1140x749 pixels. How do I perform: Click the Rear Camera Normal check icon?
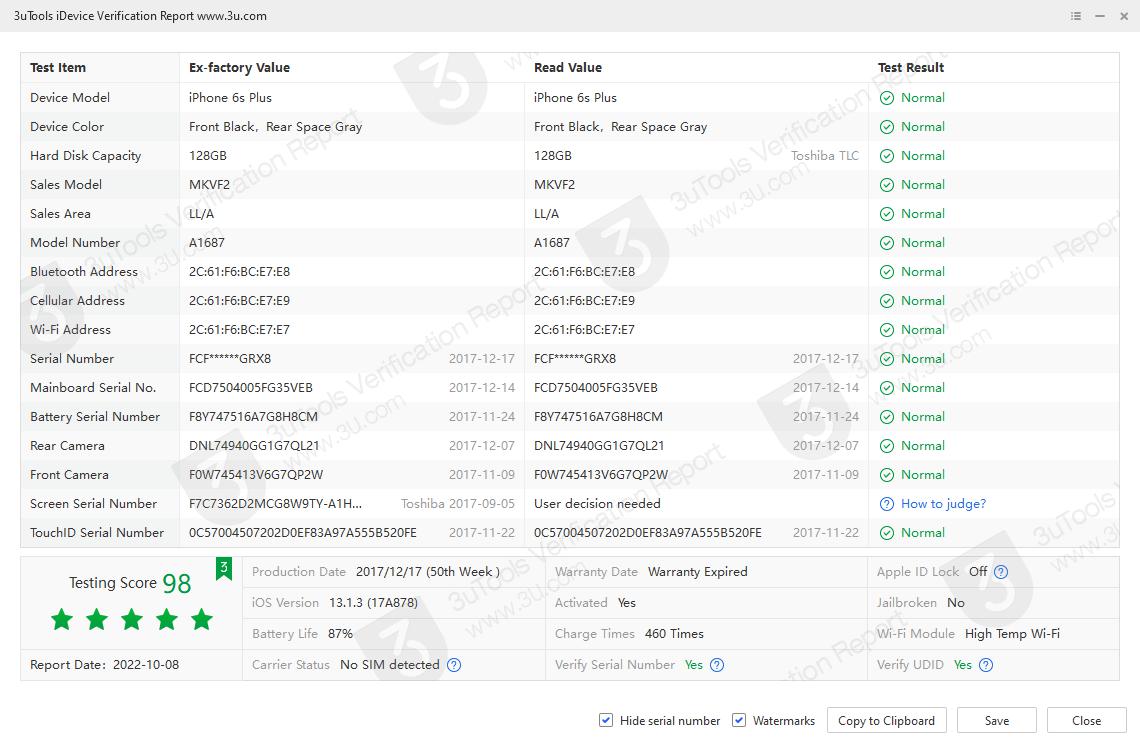pyautogui.click(x=887, y=446)
